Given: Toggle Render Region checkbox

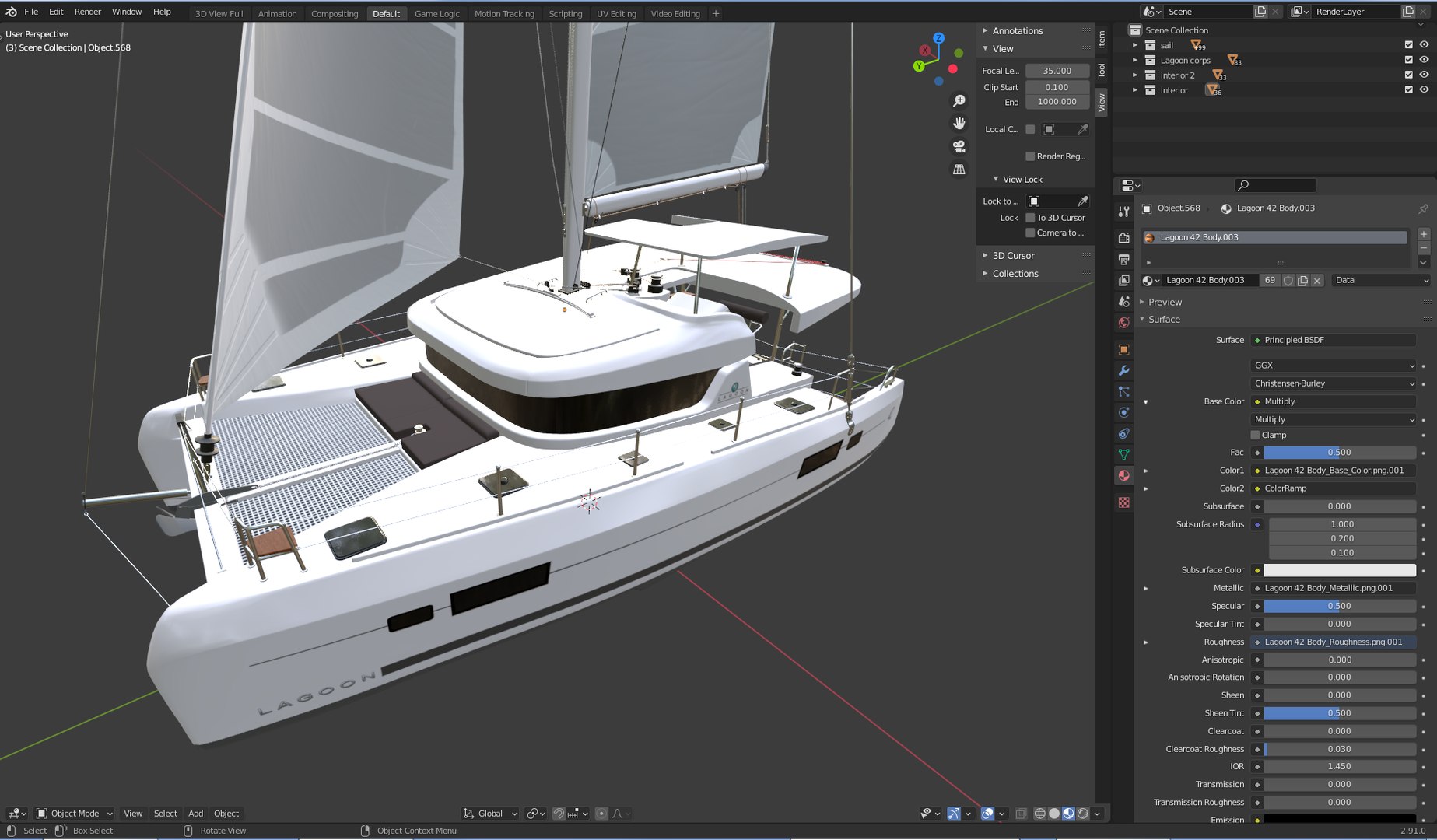Looking at the screenshot, I should point(1030,156).
